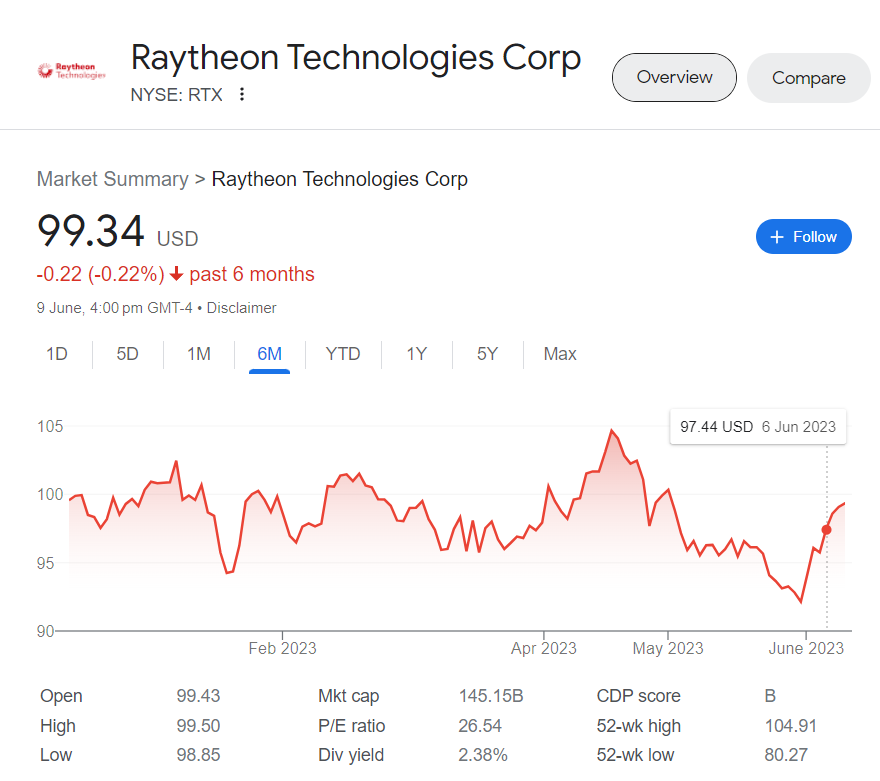The width and height of the screenshot is (880, 781).
Task: Click the High value 99.50
Action: coord(198,725)
